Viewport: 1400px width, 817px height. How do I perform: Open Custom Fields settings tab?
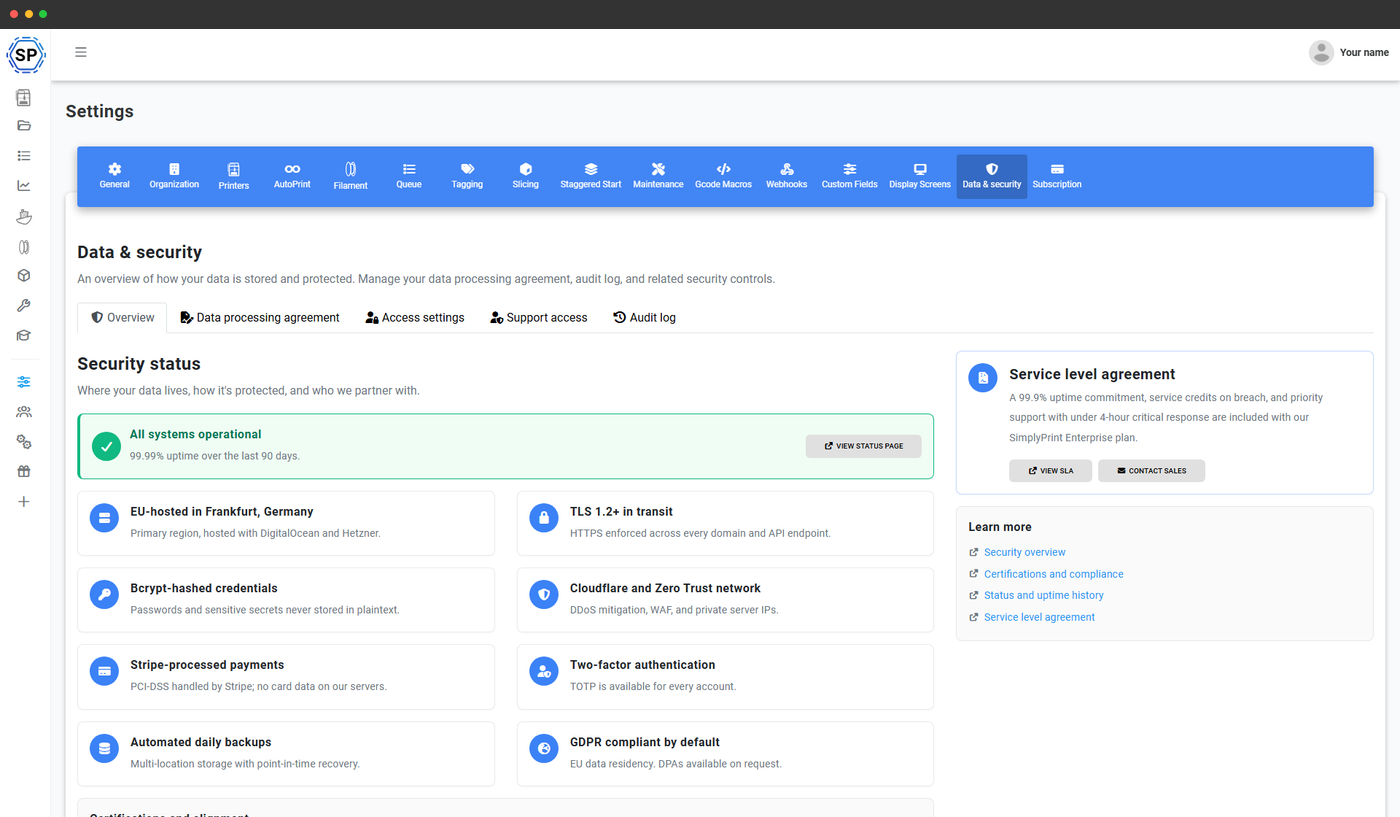coord(849,176)
